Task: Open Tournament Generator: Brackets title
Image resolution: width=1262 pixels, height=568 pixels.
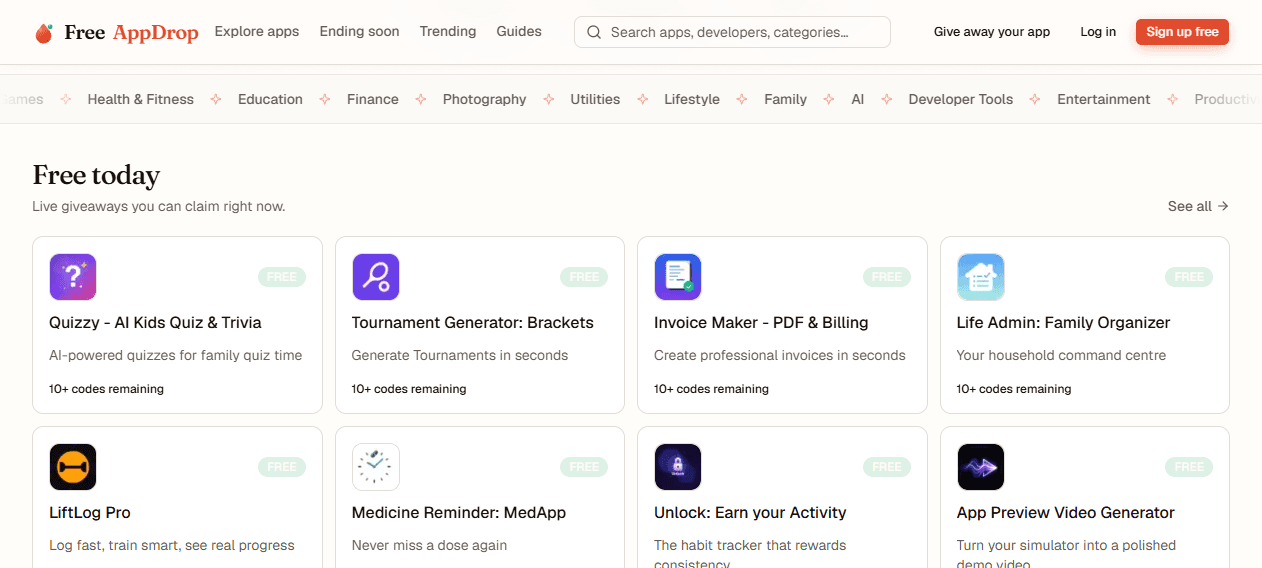Action: [x=473, y=322]
